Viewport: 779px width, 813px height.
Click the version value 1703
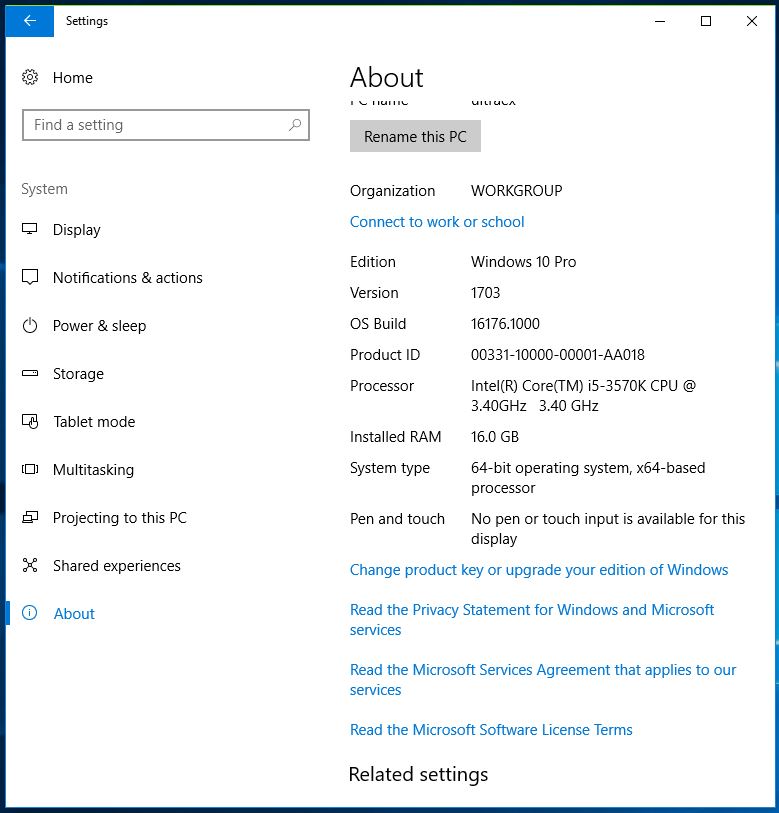pyautogui.click(x=485, y=293)
